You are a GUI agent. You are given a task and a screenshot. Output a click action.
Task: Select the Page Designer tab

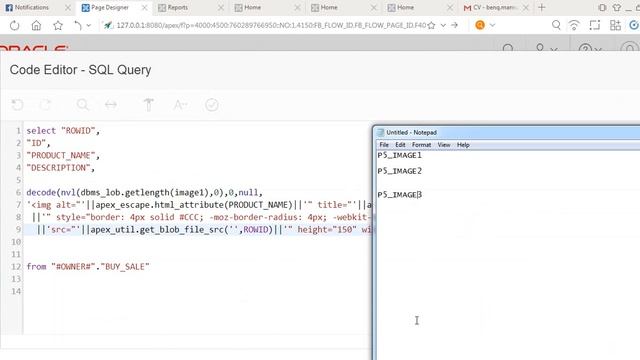109,7
